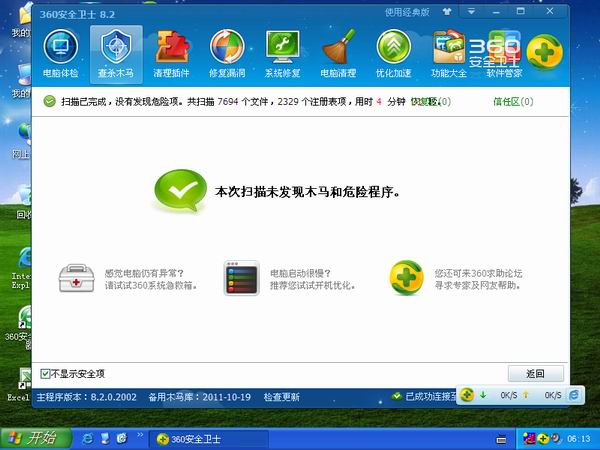Open 恢复区(0) link
Screen dimensions: 600x450
click(x=431, y=101)
